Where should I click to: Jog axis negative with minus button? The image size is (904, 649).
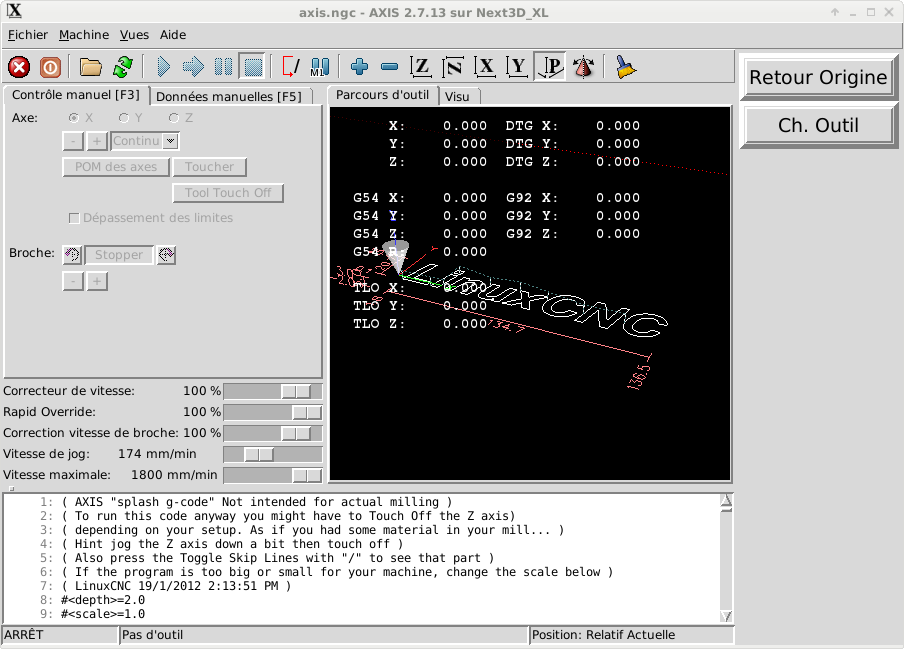pos(73,141)
